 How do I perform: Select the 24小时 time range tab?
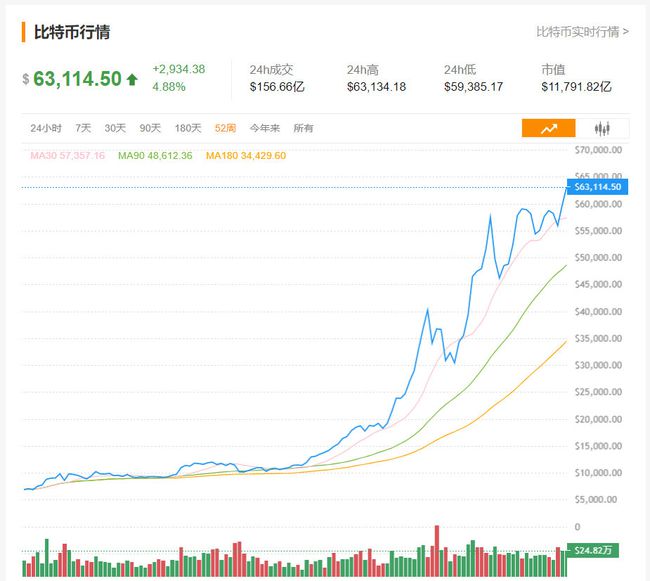[x=46, y=128]
